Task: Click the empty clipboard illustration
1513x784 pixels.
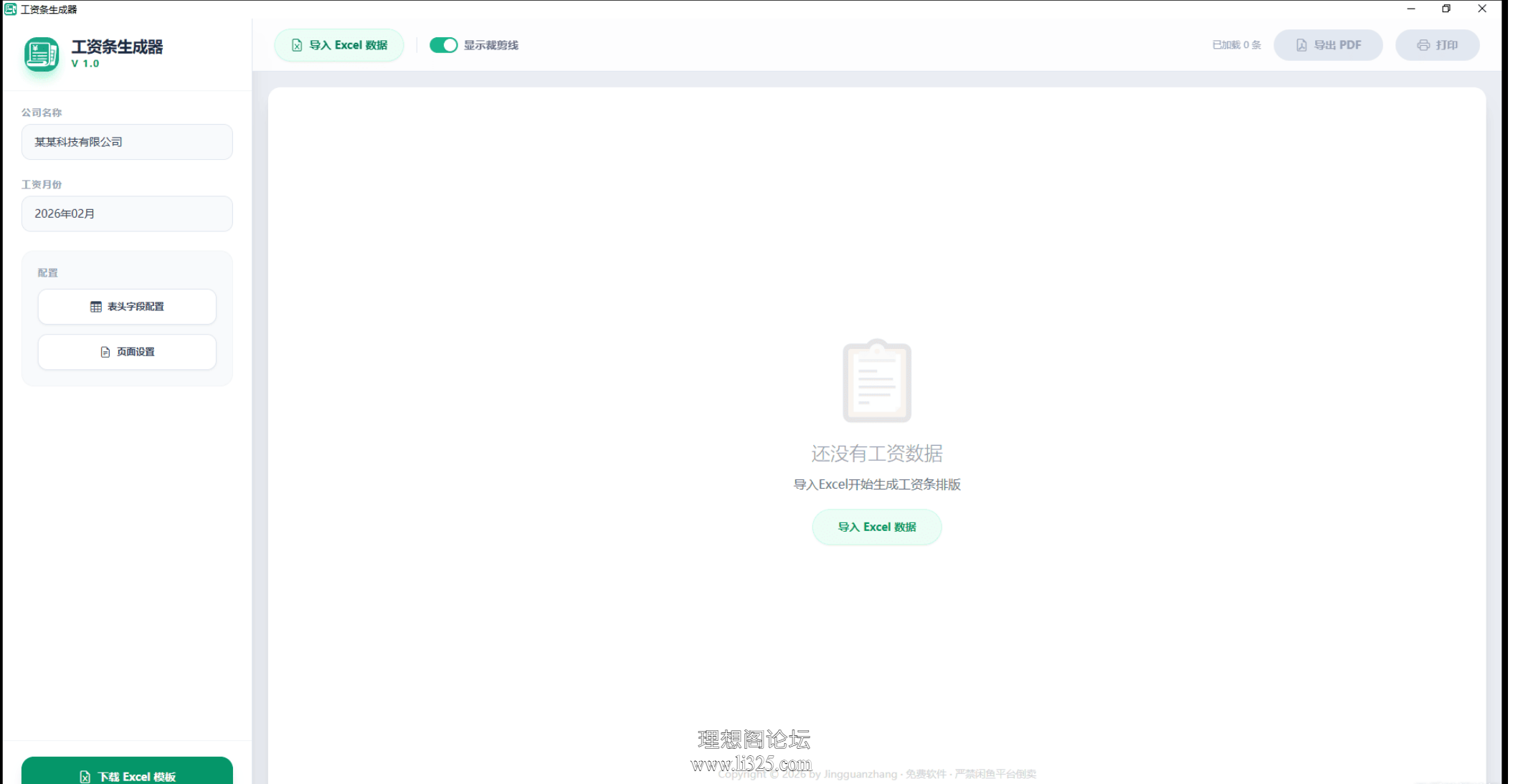Action: pos(876,381)
